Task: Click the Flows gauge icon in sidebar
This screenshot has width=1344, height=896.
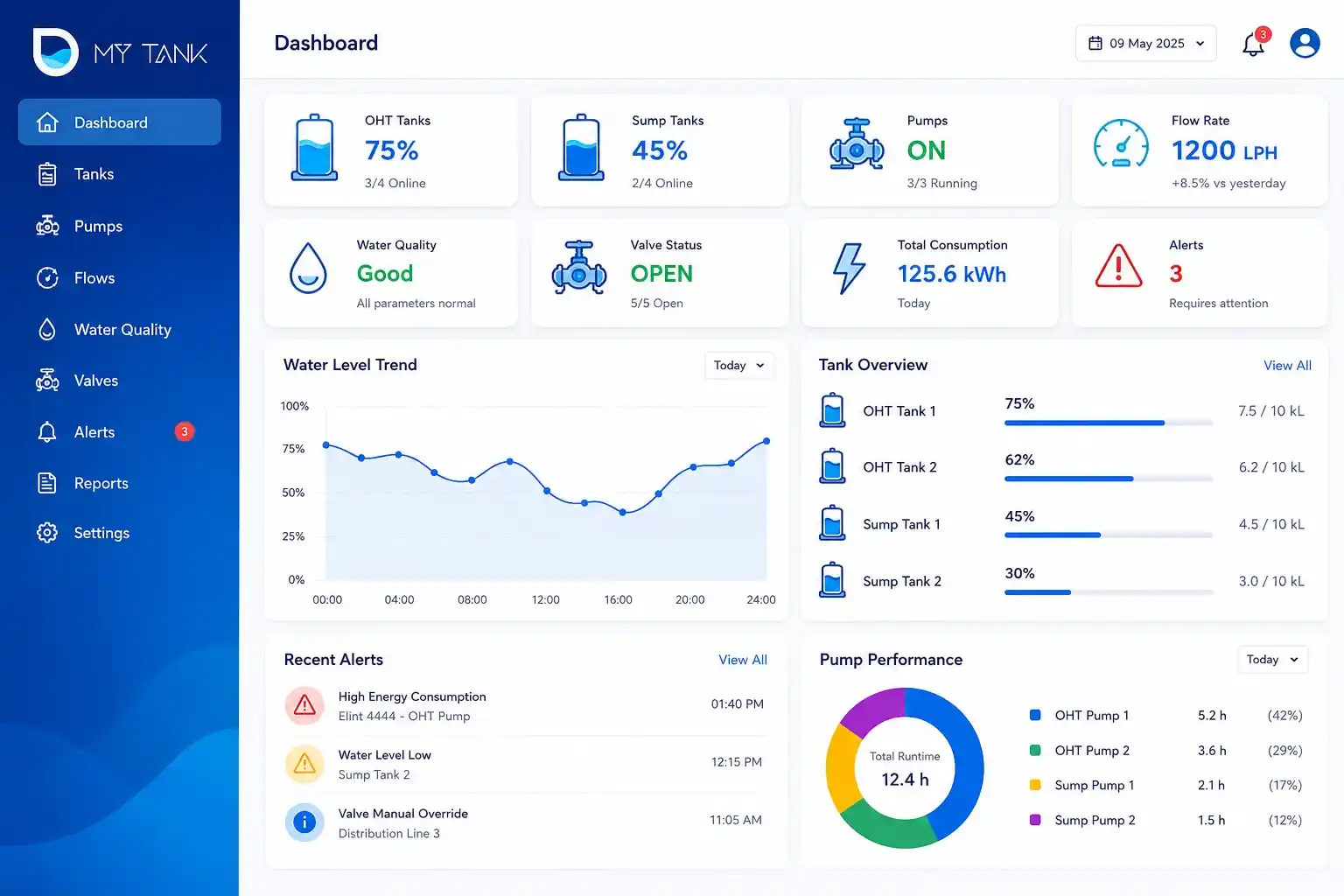Action: 47,278
